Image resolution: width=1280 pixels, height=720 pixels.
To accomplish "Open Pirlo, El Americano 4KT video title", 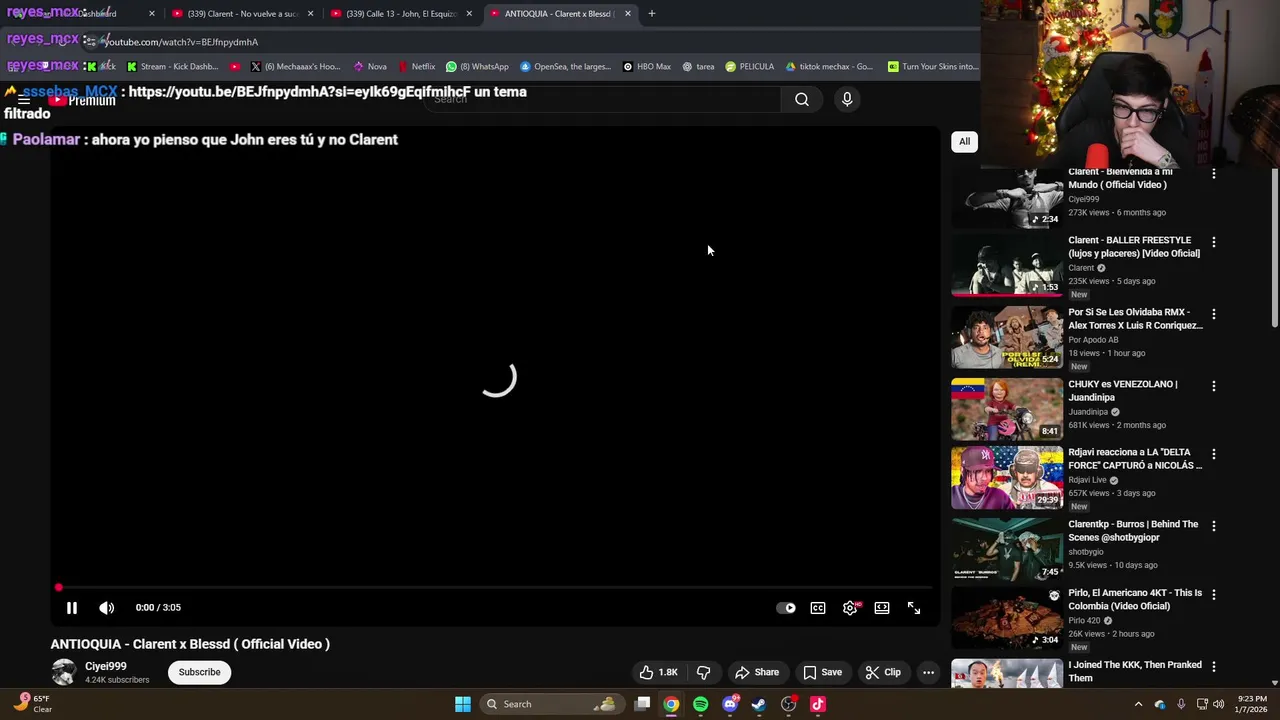I will click(x=1135, y=599).
